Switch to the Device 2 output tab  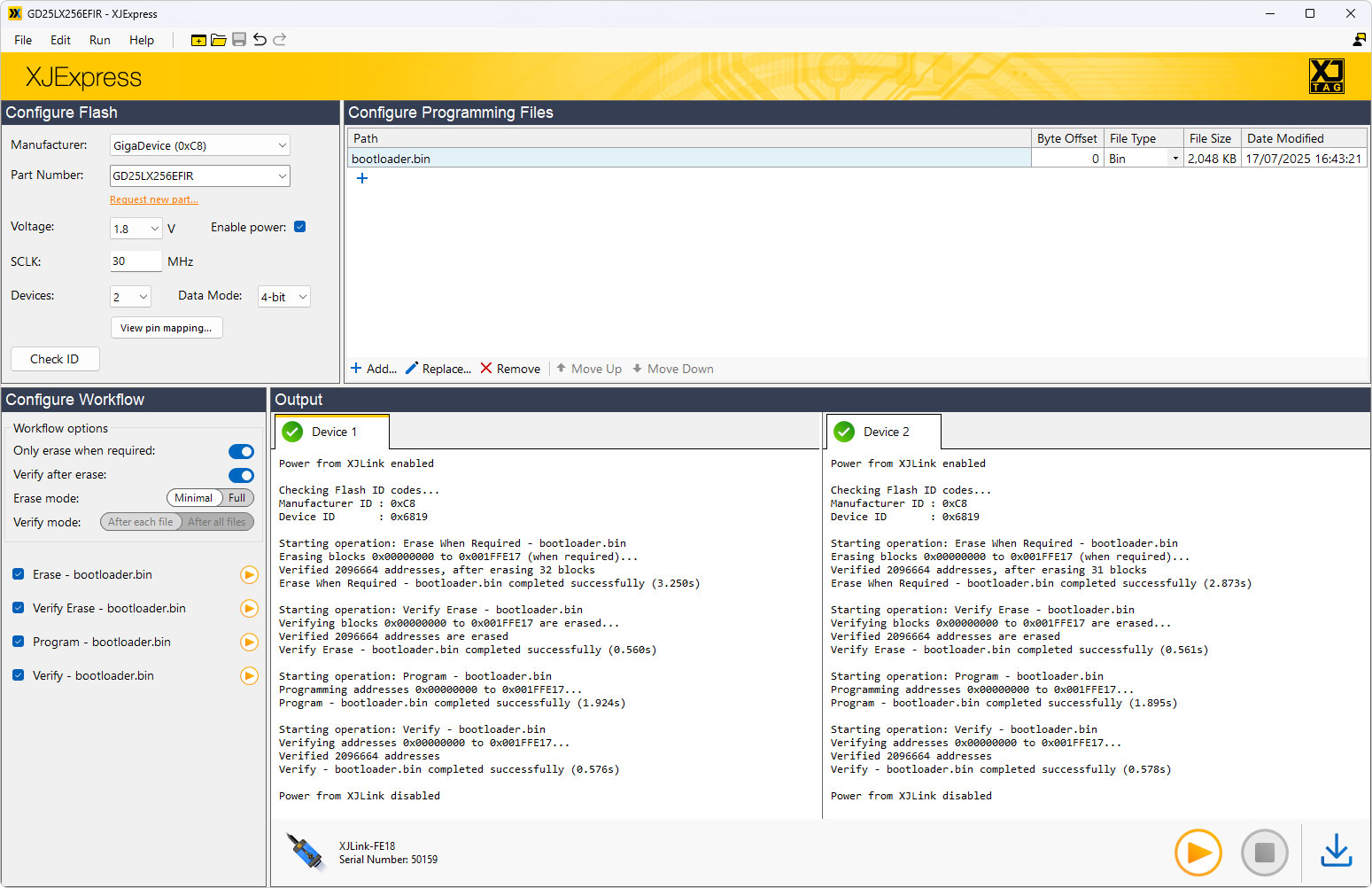coord(884,432)
